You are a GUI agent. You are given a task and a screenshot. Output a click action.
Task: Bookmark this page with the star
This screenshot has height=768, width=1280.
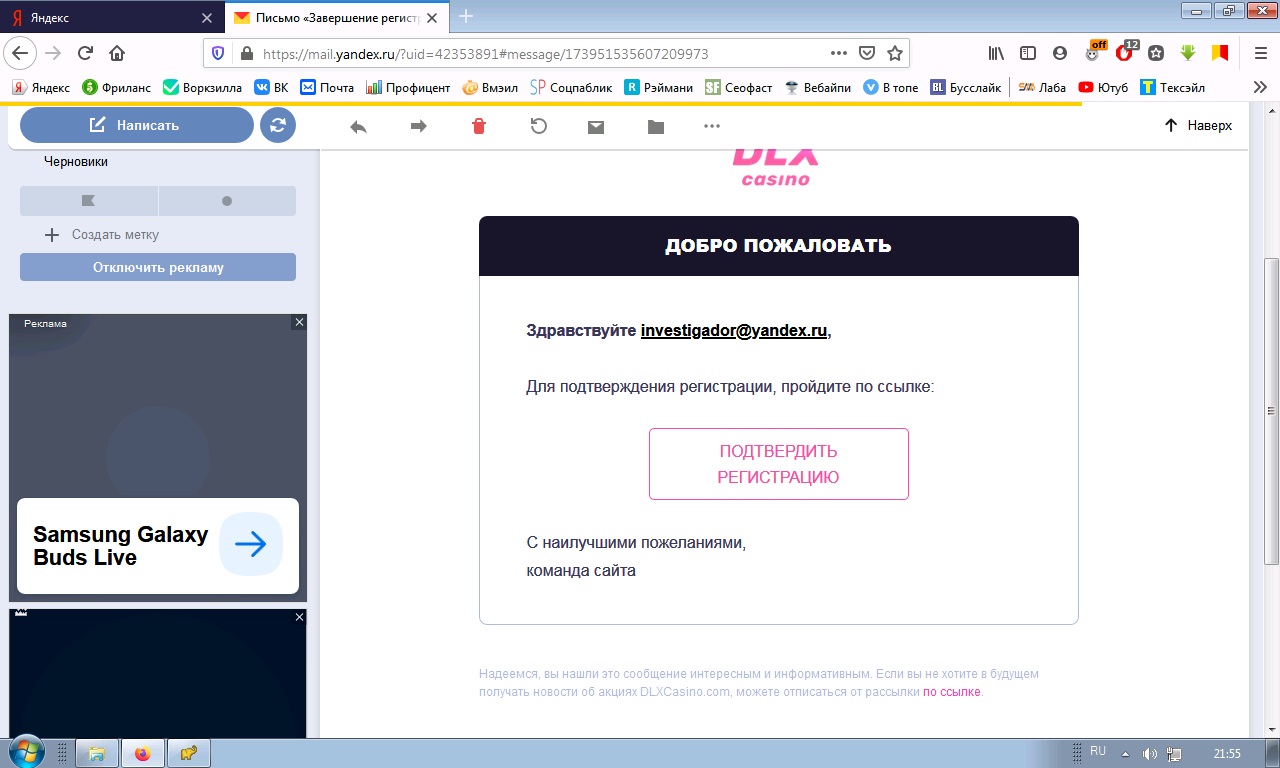[x=895, y=53]
